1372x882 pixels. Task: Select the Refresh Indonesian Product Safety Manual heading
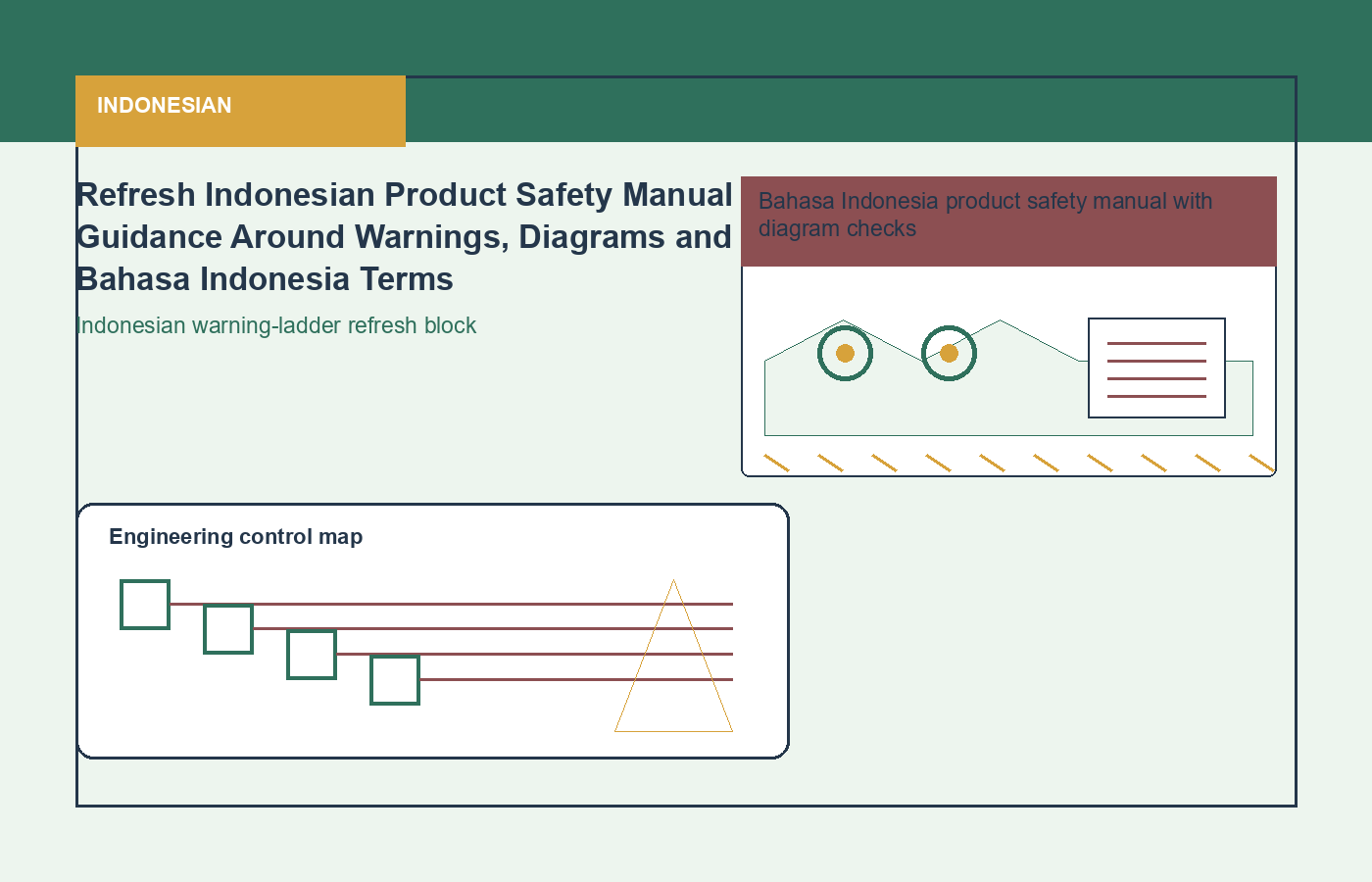pyautogui.click(x=404, y=237)
